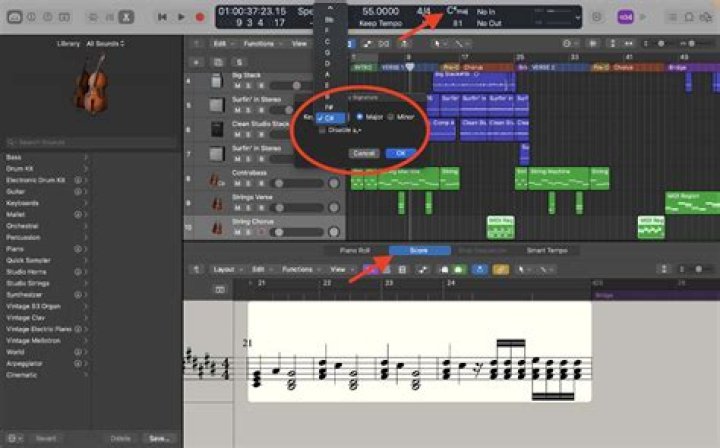Image resolution: width=720 pixels, height=448 pixels.
Task: Open the Layout dropdown in Score editor
Action: (227, 269)
